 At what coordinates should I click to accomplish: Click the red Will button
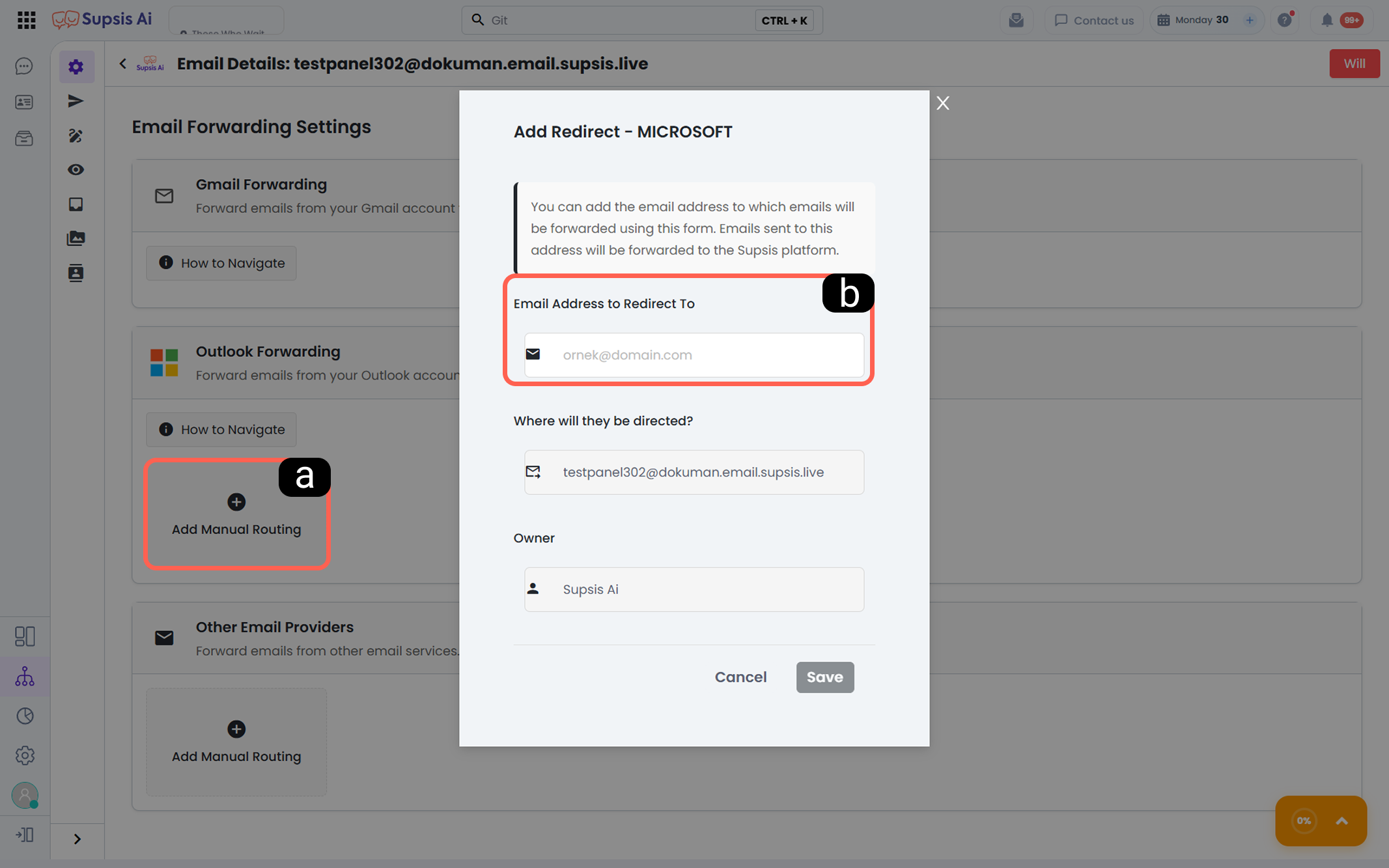[1354, 64]
